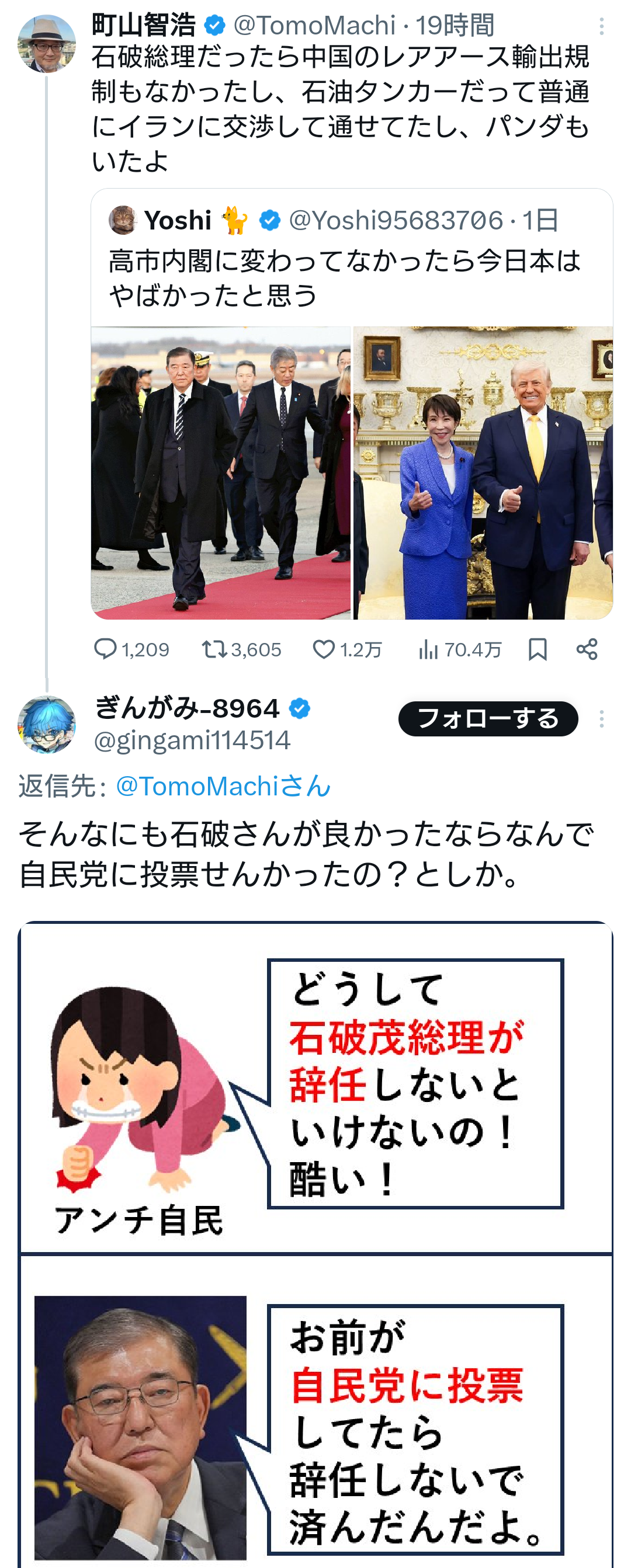631x1568 pixels.
Task: Click the @TomoMachi handle in header
Action: pos(314,26)
